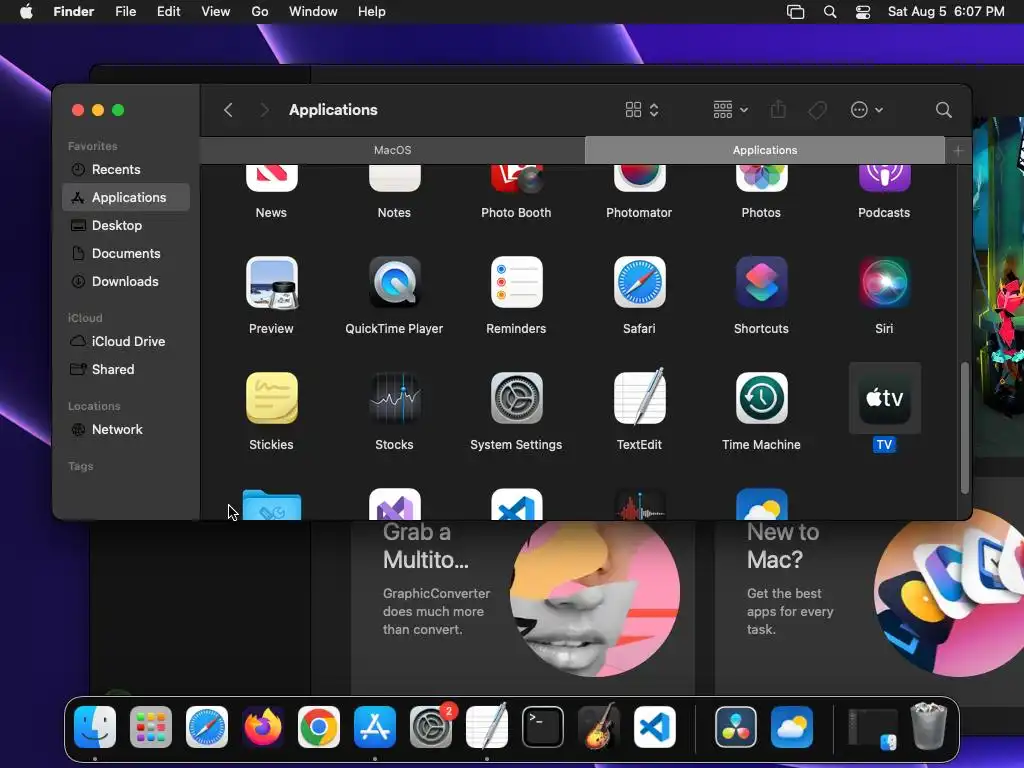Open the Trash in Dock
1024x768 pixels.
click(929, 726)
